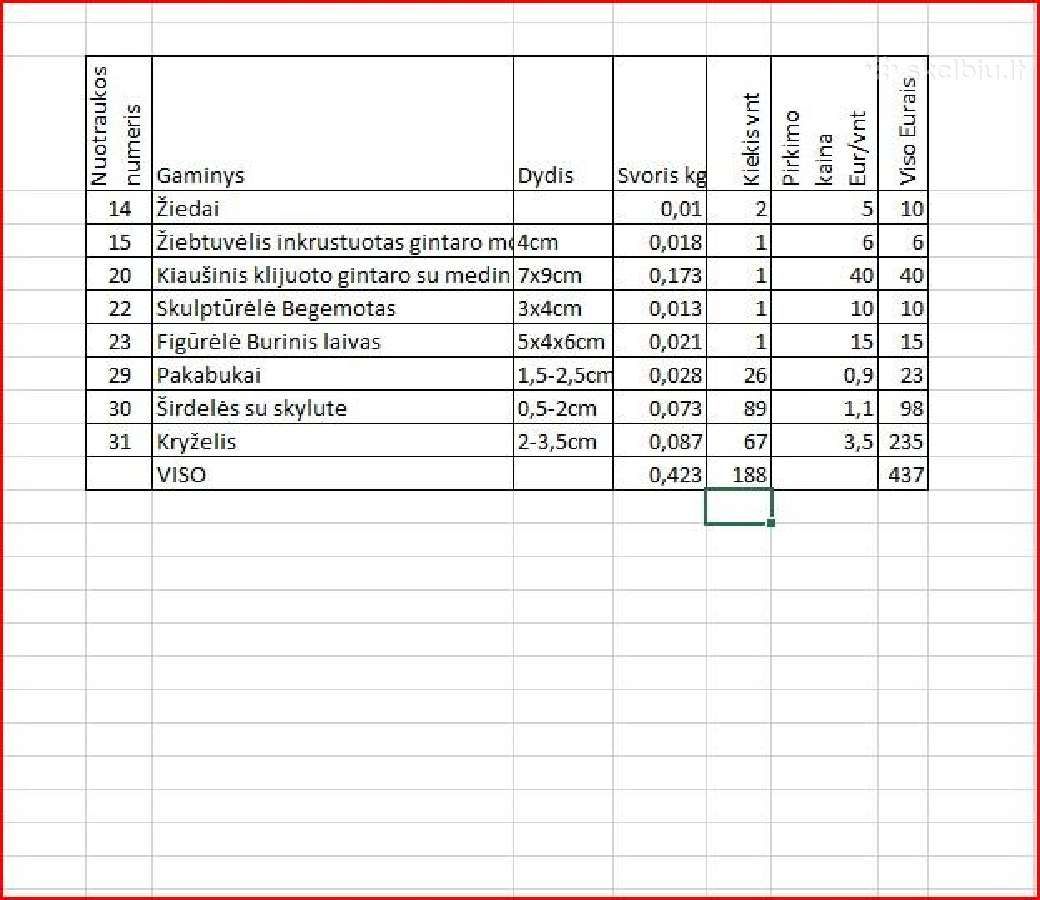Click the weight value '0,173'
Screen dimensions: 1040x900
[660, 275]
